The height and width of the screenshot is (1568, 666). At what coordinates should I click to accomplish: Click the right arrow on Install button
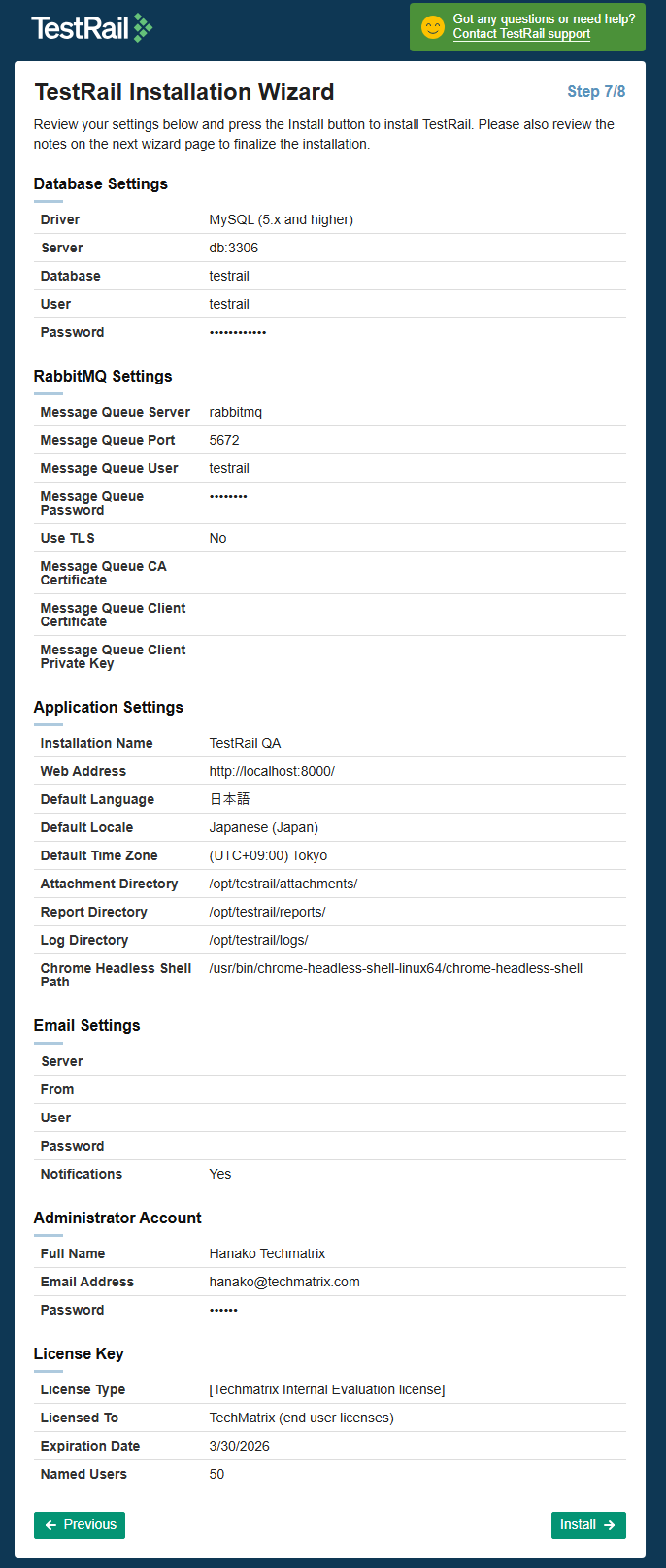(x=610, y=1525)
